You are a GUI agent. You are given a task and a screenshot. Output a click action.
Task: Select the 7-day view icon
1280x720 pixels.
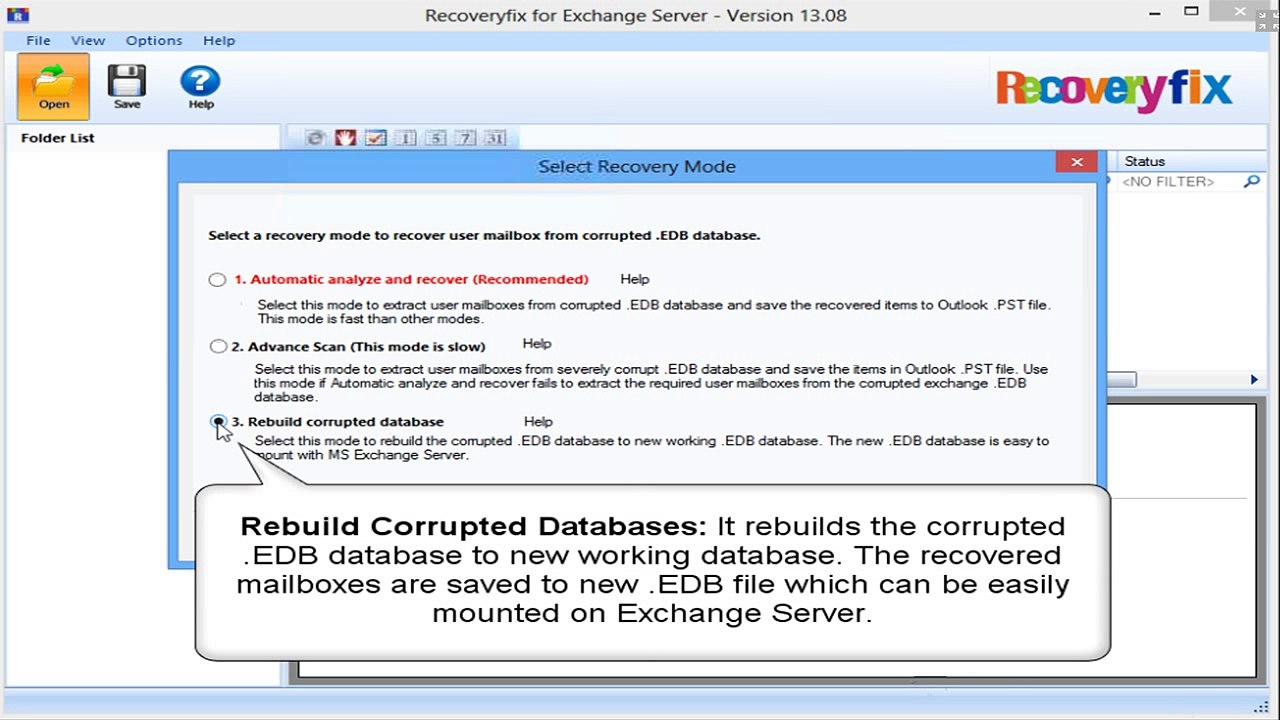[465, 138]
